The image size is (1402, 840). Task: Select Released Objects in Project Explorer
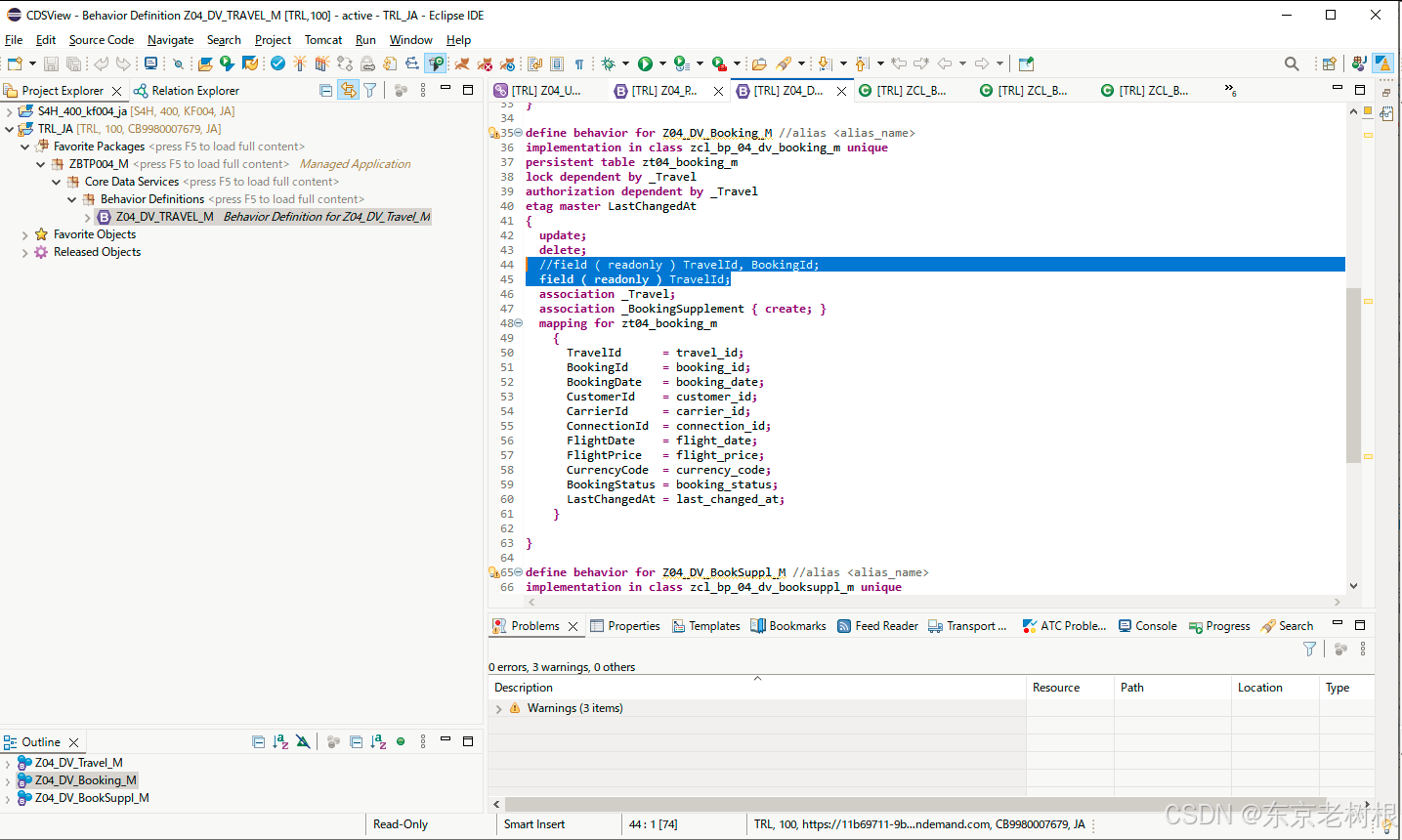97,252
